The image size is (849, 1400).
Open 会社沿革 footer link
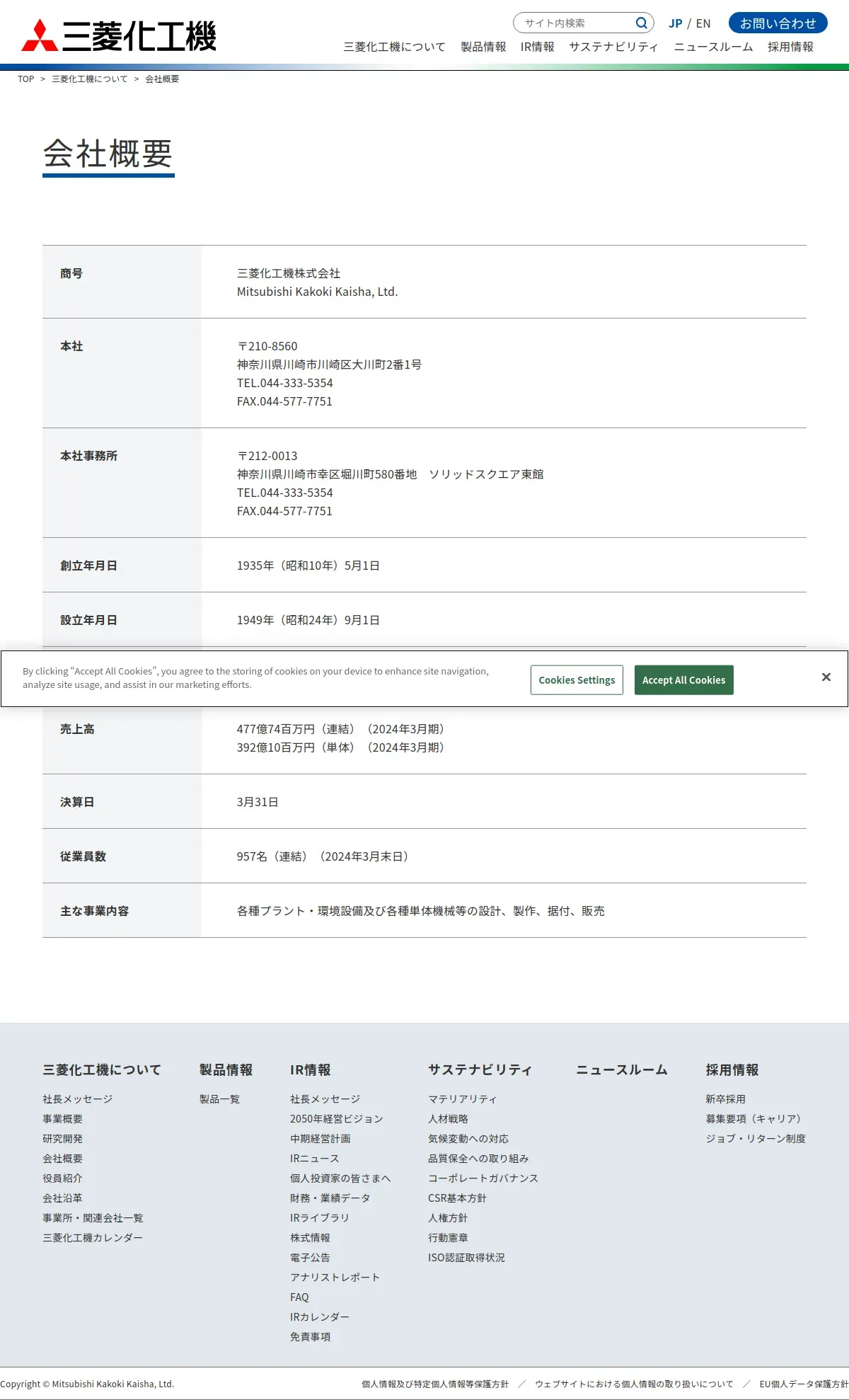tap(62, 1198)
